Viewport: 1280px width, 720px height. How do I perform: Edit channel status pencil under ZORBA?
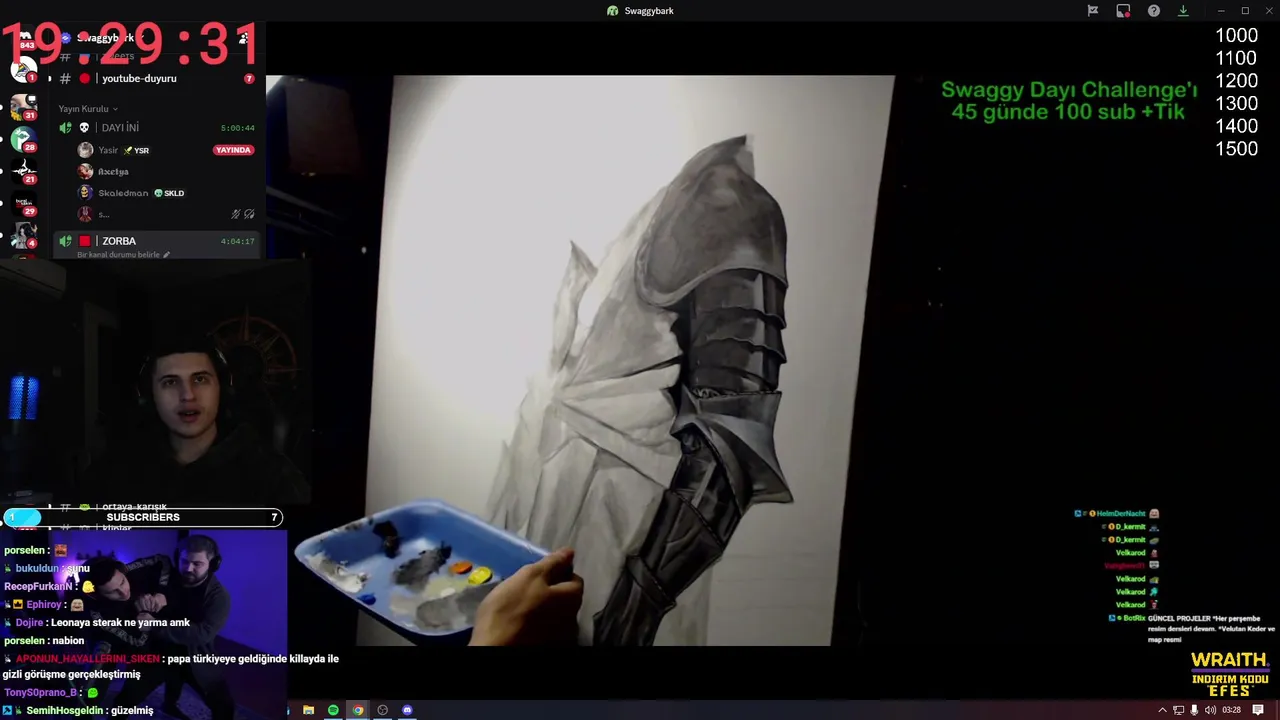[166, 255]
